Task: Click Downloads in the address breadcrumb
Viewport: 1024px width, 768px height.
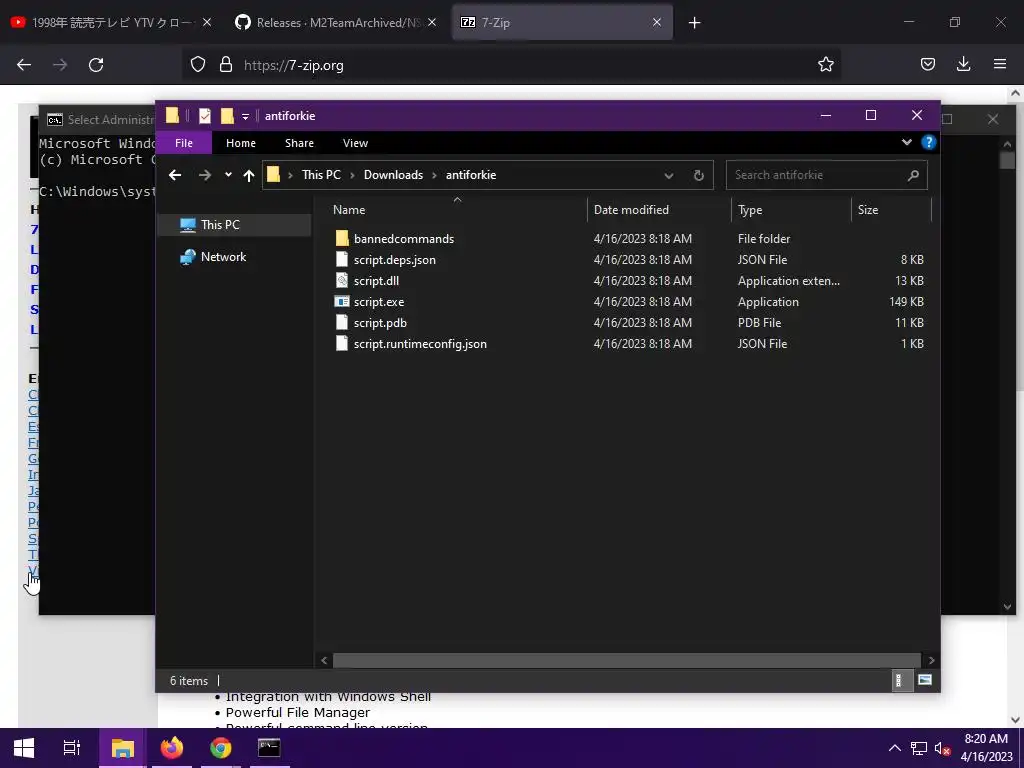Action: pyautogui.click(x=393, y=175)
